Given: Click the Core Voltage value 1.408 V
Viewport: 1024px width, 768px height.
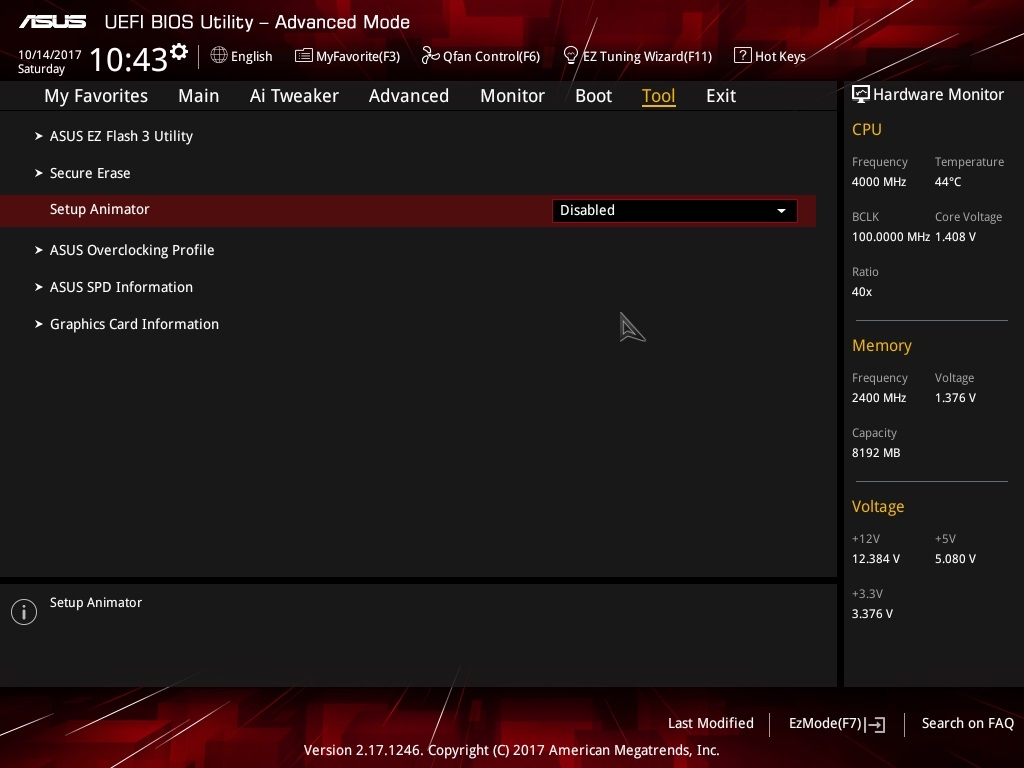Looking at the screenshot, I should (955, 237).
